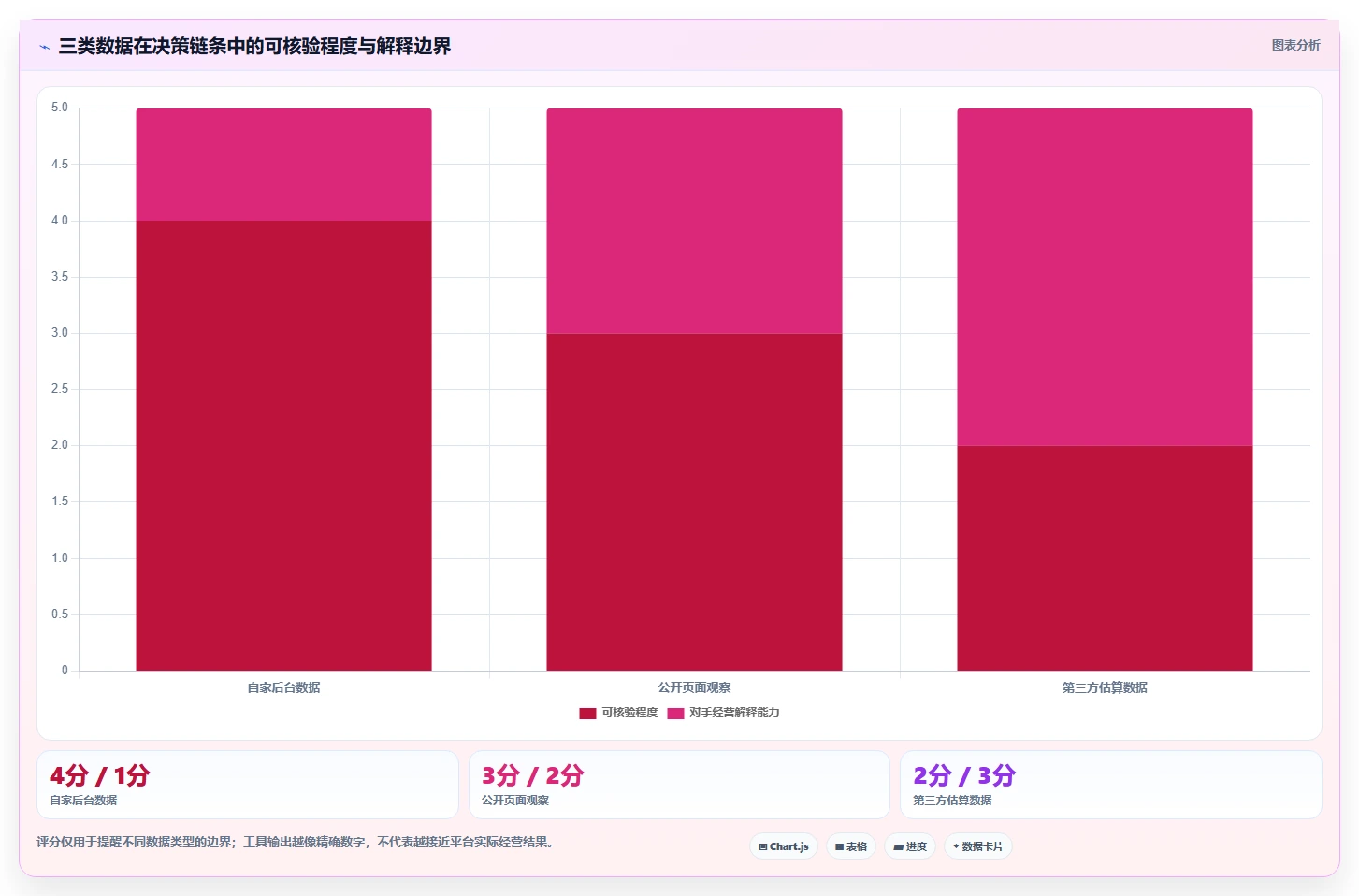
Task: Click the 表格 tag pill
Action: tap(851, 846)
